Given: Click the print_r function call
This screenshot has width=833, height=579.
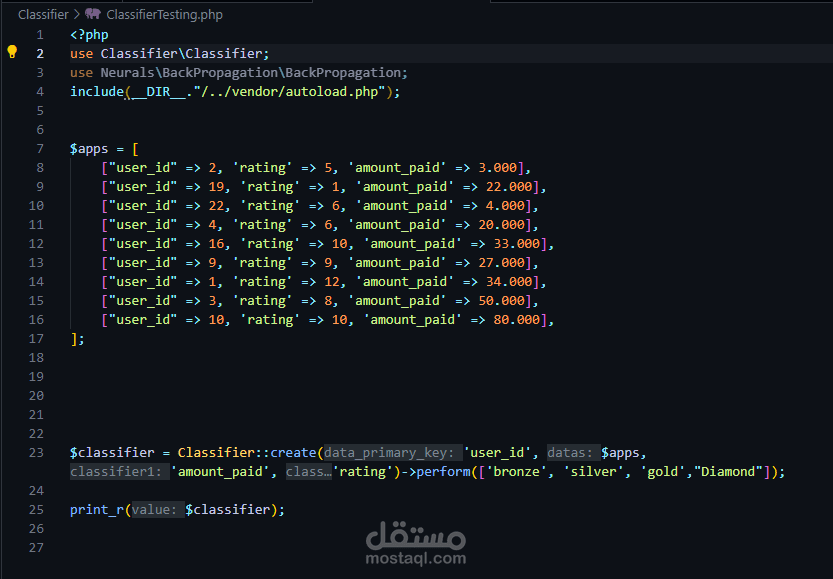Looking at the screenshot, I should (97, 510).
